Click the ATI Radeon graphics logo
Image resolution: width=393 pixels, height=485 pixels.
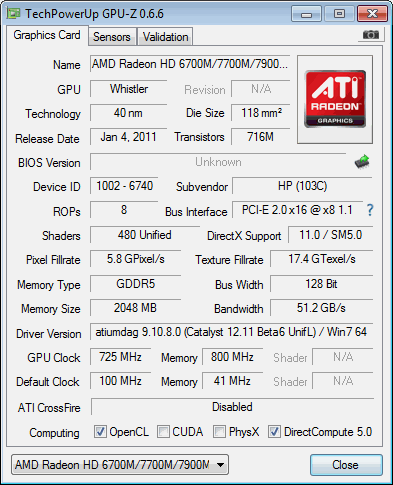pos(335,99)
